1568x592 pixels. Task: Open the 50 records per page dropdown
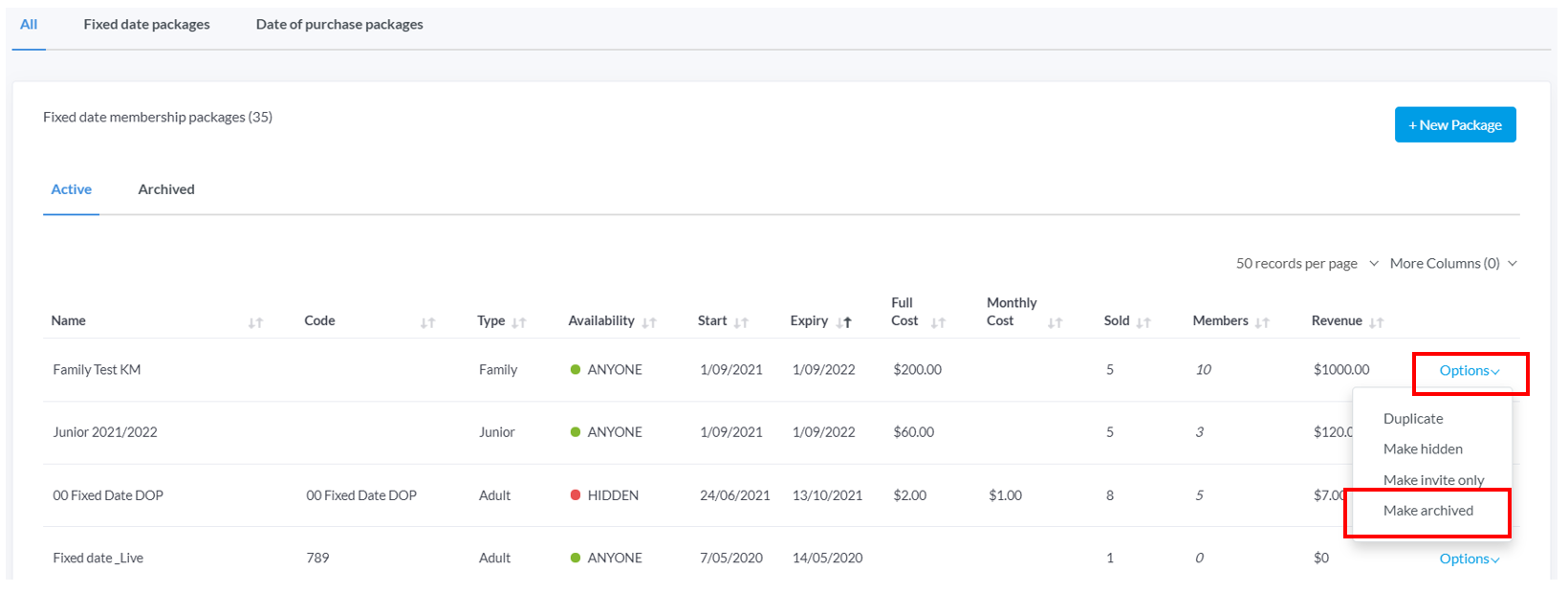click(1307, 263)
